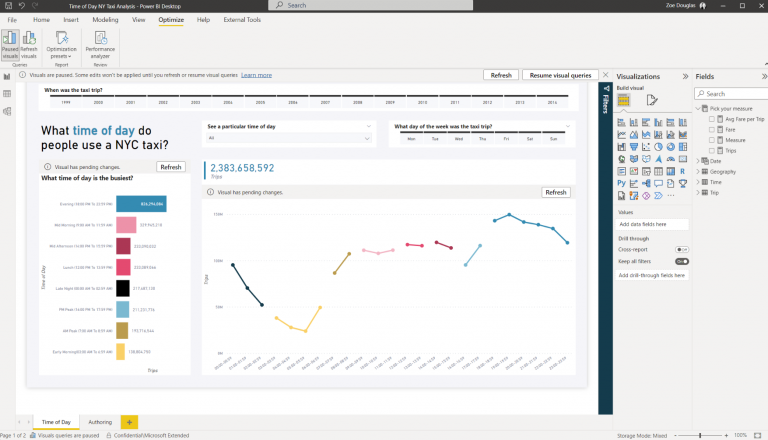This screenshot has height=440, width=768.
Task: Check the Measure field checkbox
Action: click(712, 140)
